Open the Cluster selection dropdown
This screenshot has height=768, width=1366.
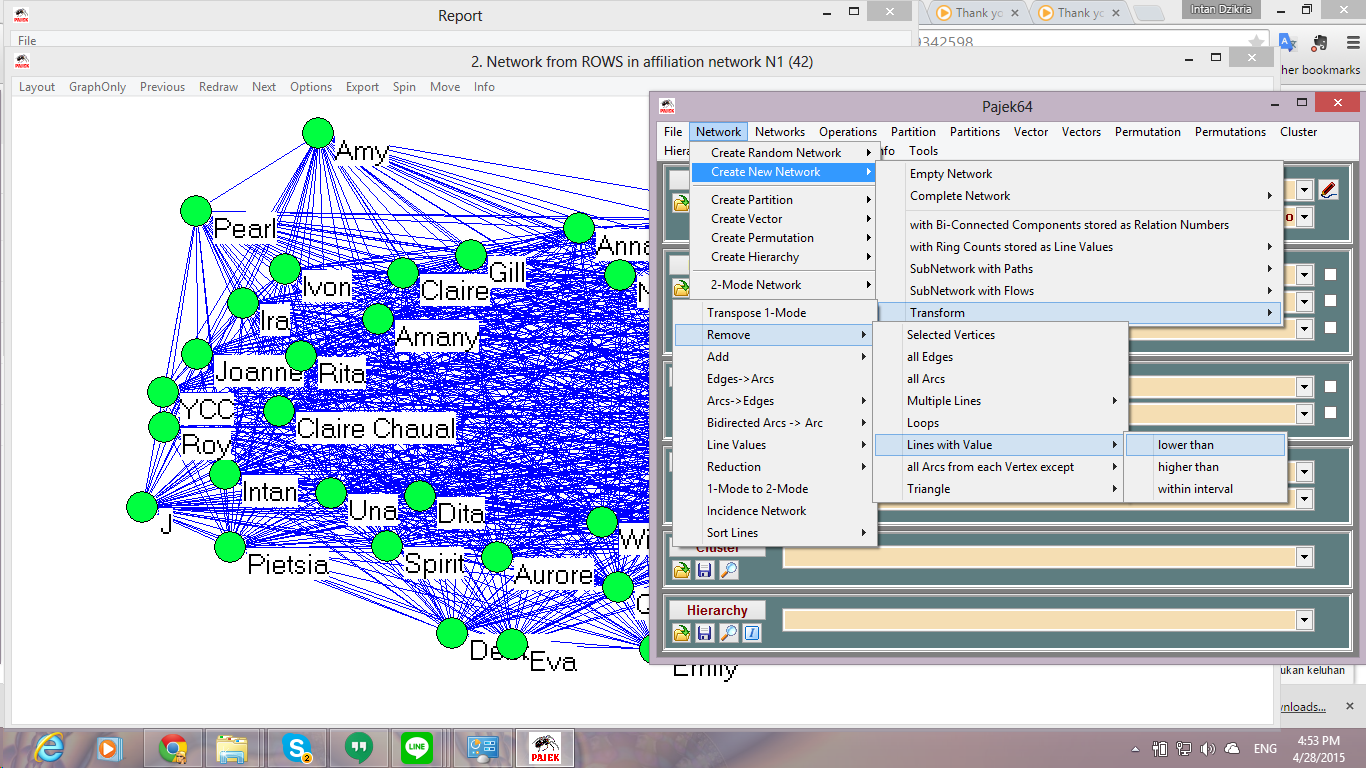pos(1304,557)
